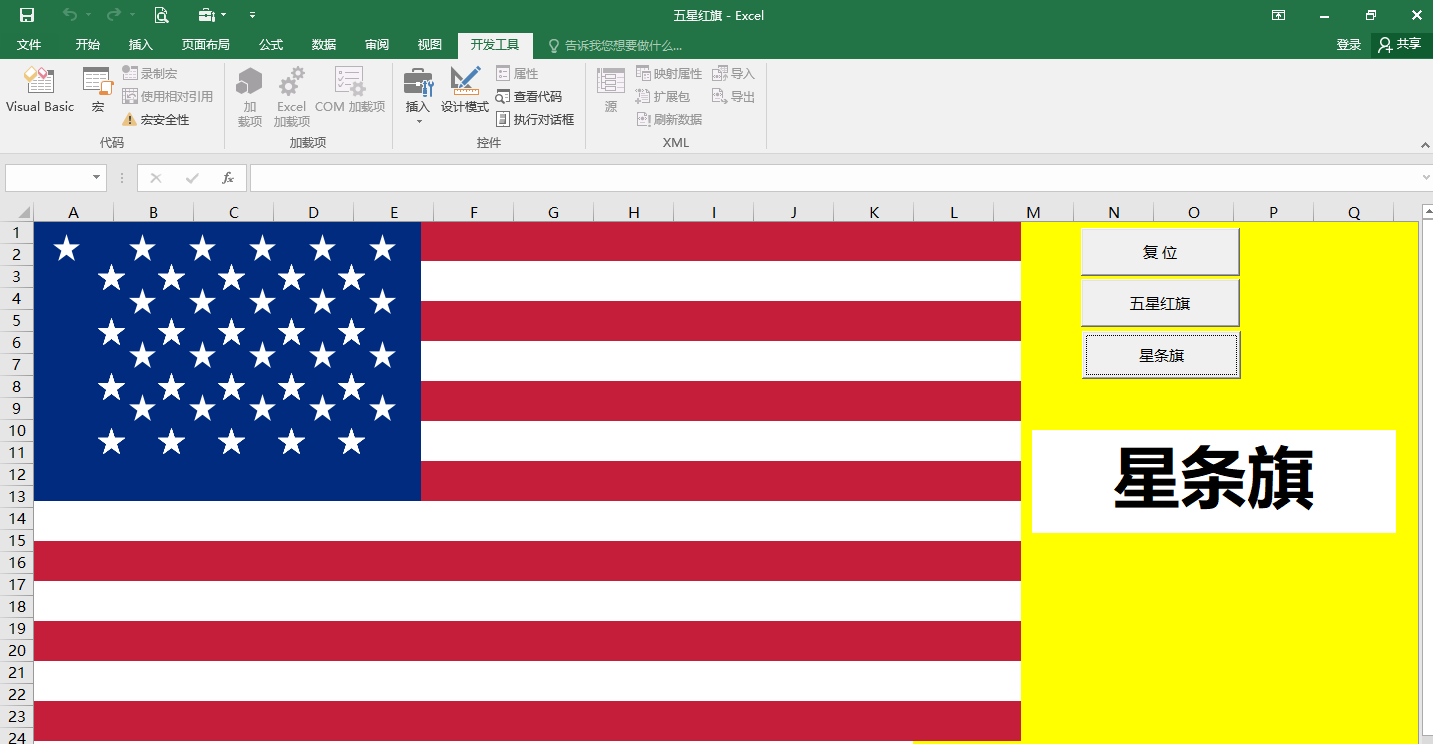Open the 文件 File tab
Image resolution: width=1433 pixels, height=744 pixels.
[x=29, y=45]
